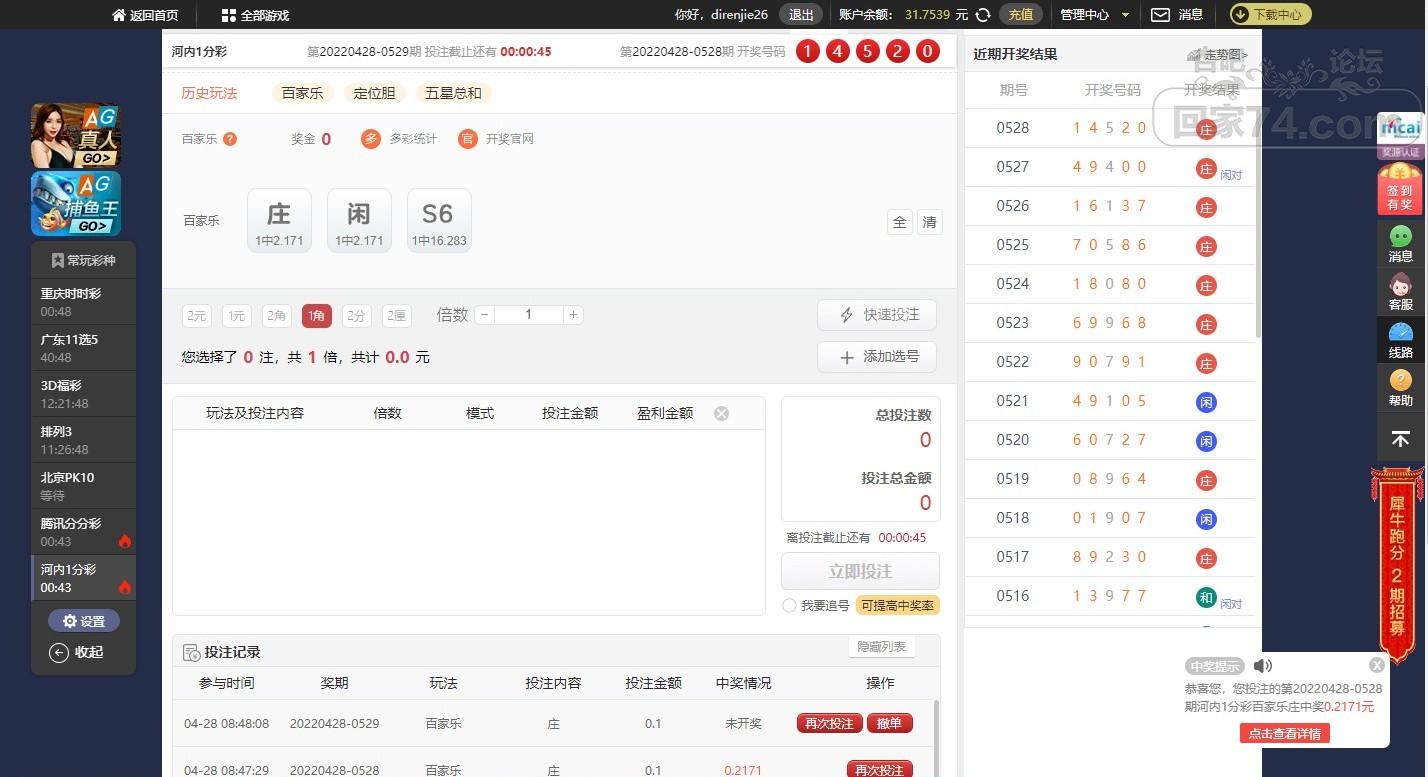Click the refresh balance icon
Image resolution: width=1428 pixels, height=777 pixels.
pyautogui.click(x=983, y=15)
